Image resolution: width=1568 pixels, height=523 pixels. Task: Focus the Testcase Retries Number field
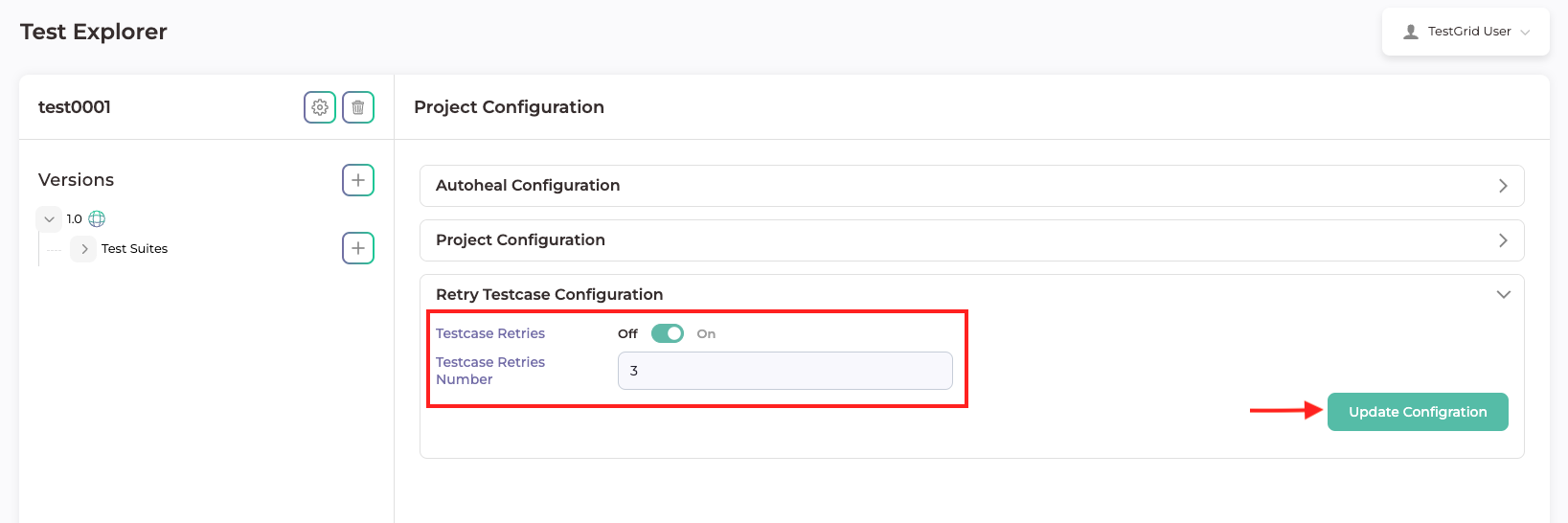784,371
